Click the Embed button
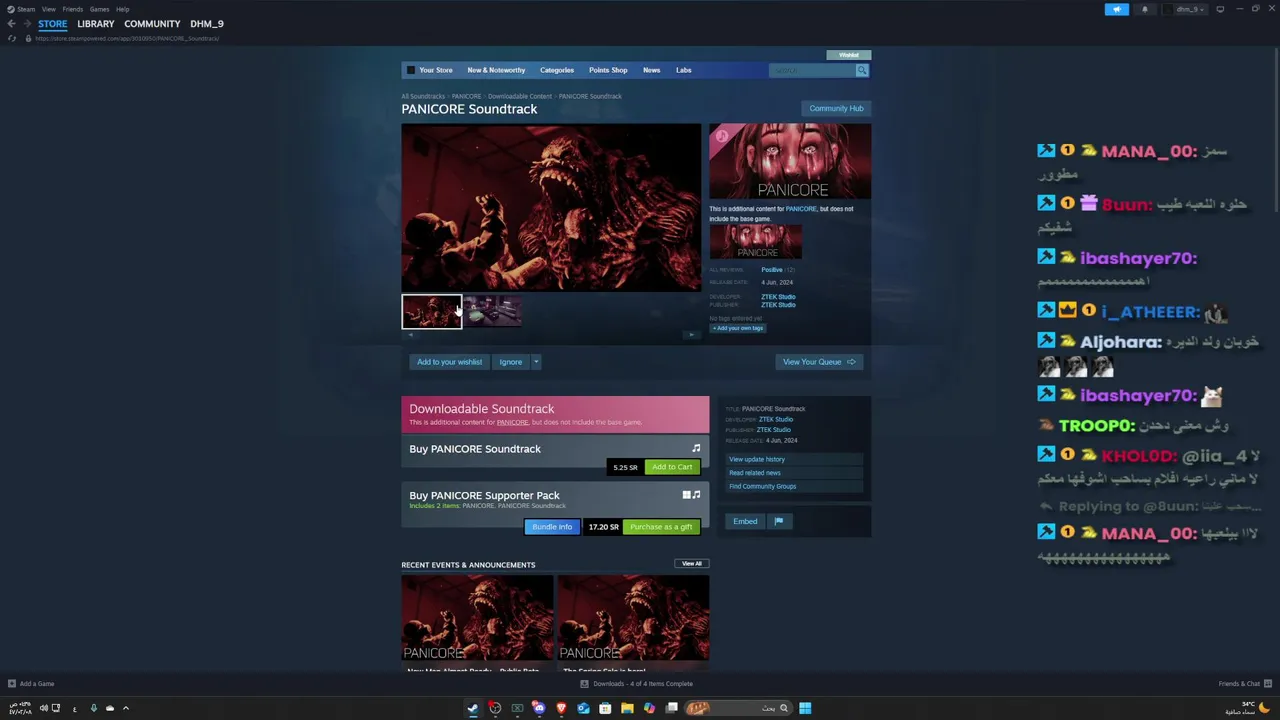 [x=745, y=521]
